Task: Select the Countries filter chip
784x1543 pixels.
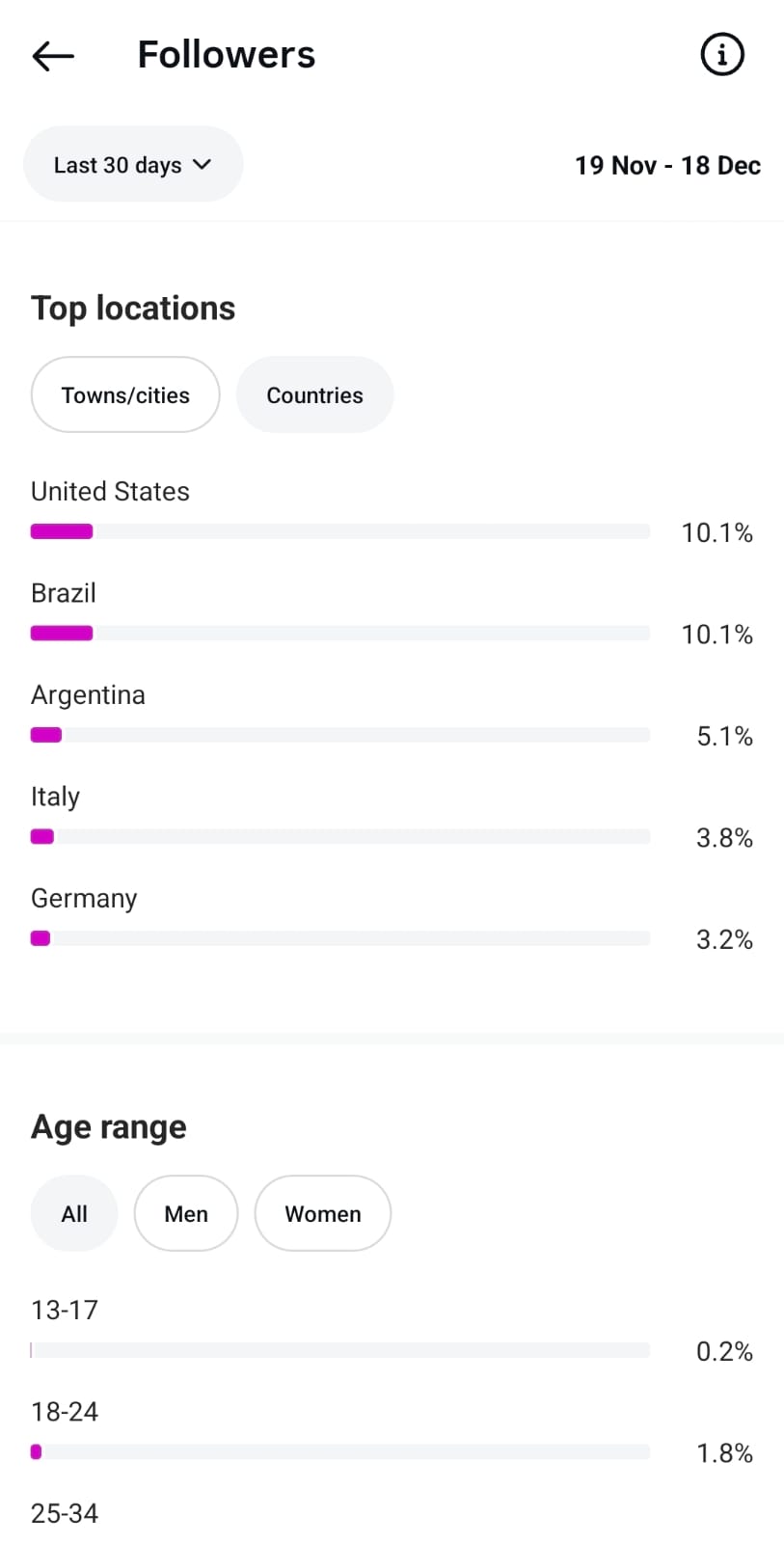Action: (314, 395)
